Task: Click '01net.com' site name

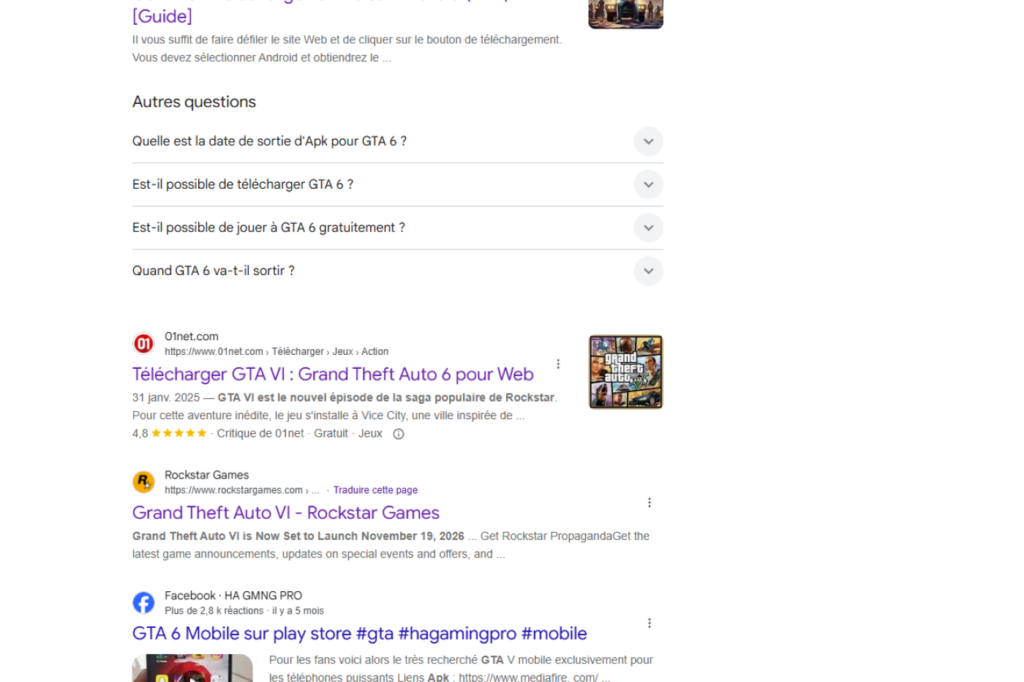Action: [x=191, y=336]
